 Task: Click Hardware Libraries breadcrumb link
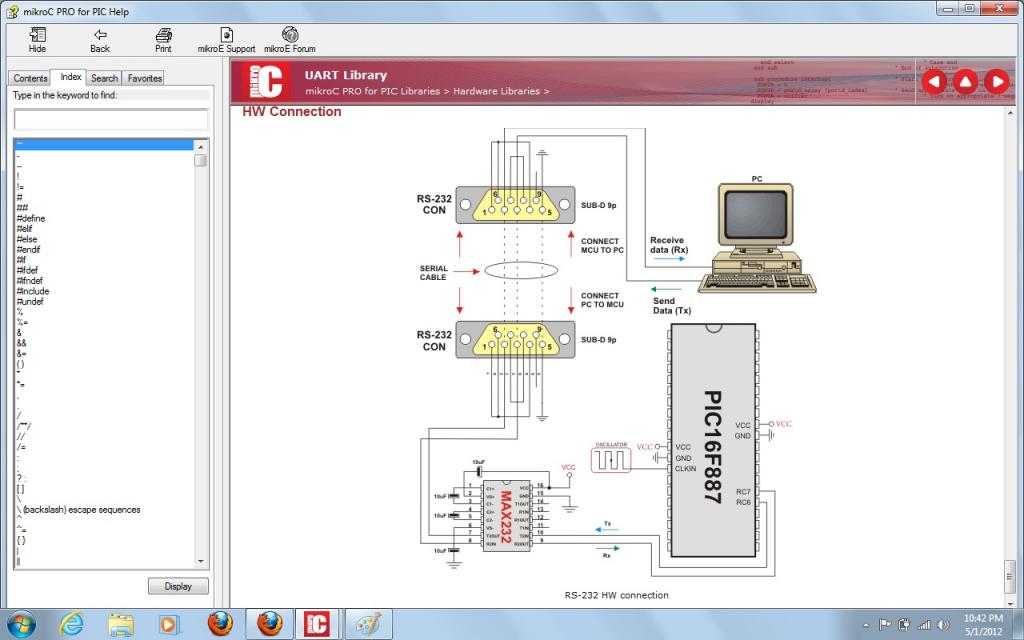pyautogui.click(x=496, y=91)
